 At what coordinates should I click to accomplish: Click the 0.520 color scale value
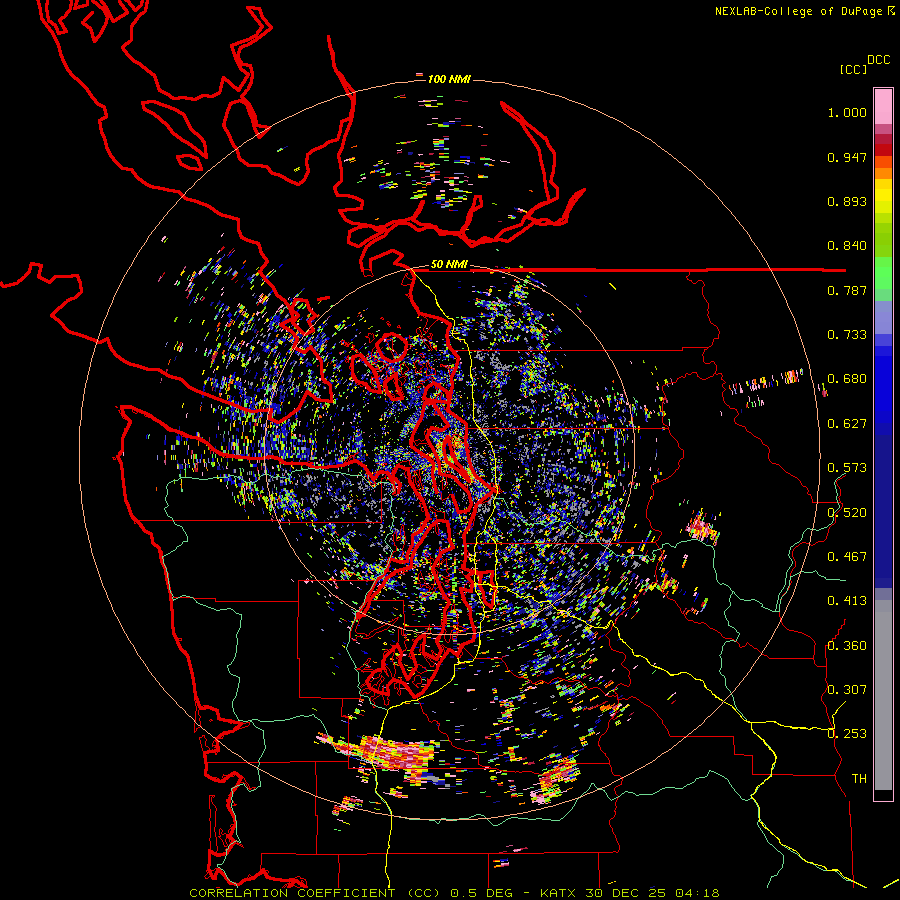[x=847, y=513]
